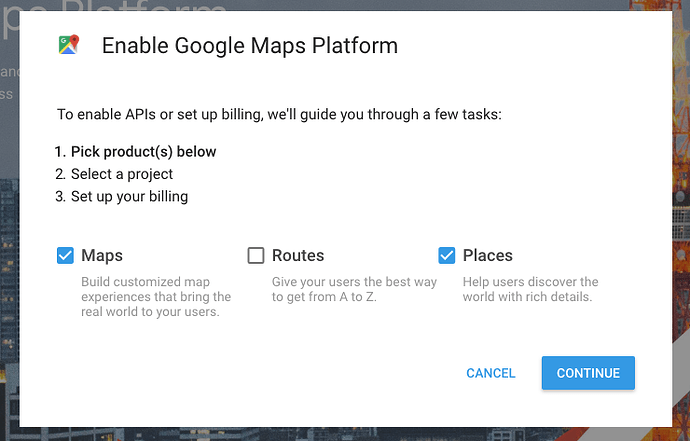This screenshot has width=690, height=441.
Task: Click 'Build customized map experiences' description
Action: point(156,297)
